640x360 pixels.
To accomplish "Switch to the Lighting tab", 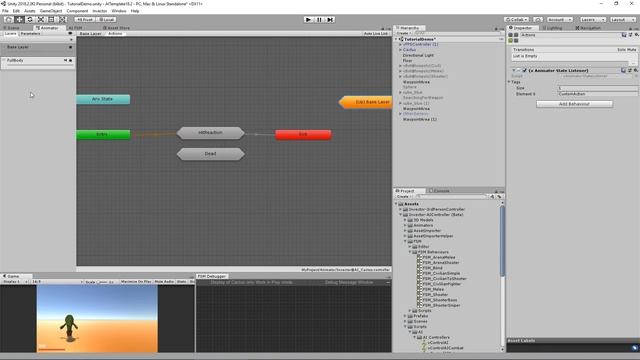I will (x=552, y=28).
